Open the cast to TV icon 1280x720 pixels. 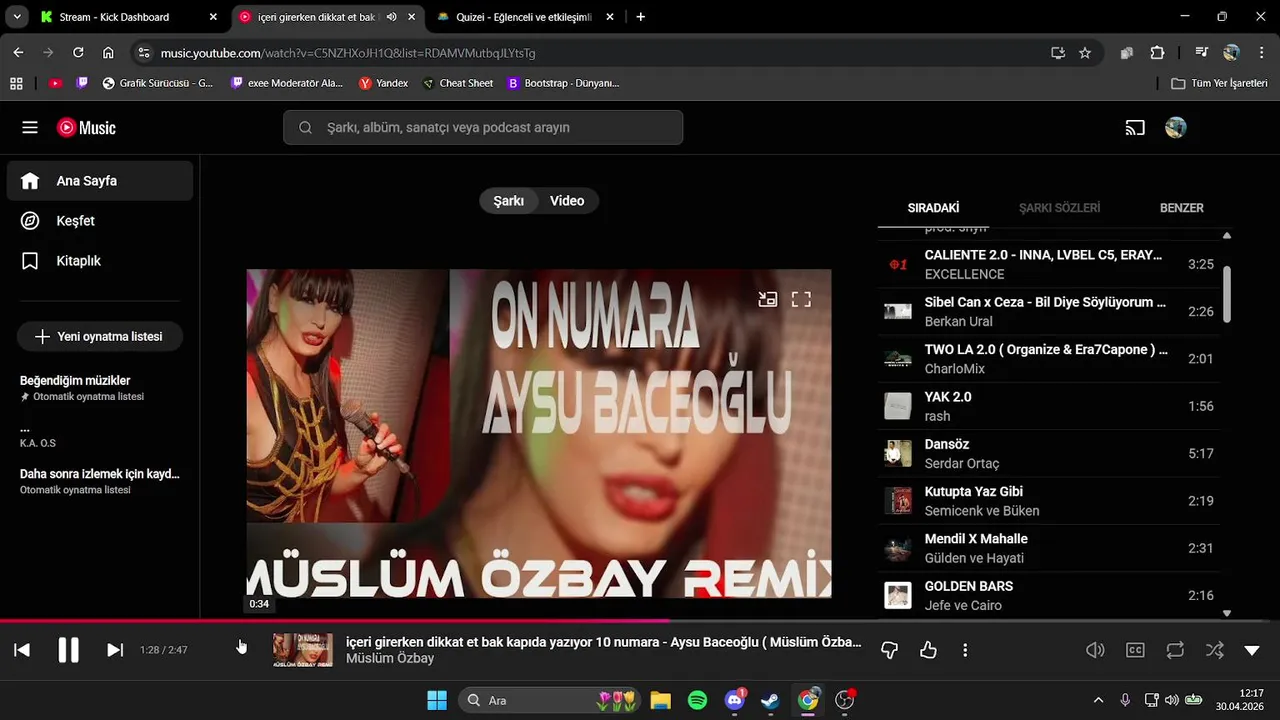click(x=1135, y=128)
